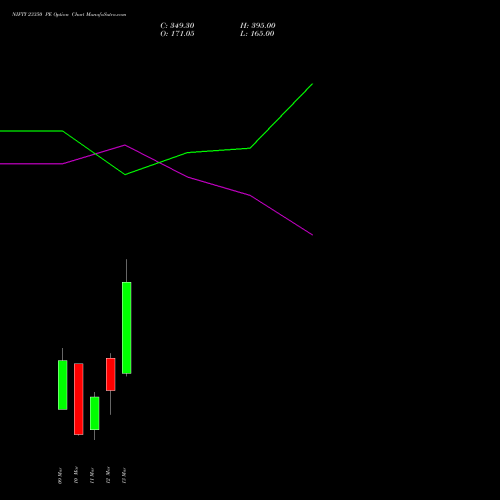The height and width of the screenshot is (500, 500).
Task: Select the close value C: 349.30
Action: pyautogui.click(x=177, y=26)
